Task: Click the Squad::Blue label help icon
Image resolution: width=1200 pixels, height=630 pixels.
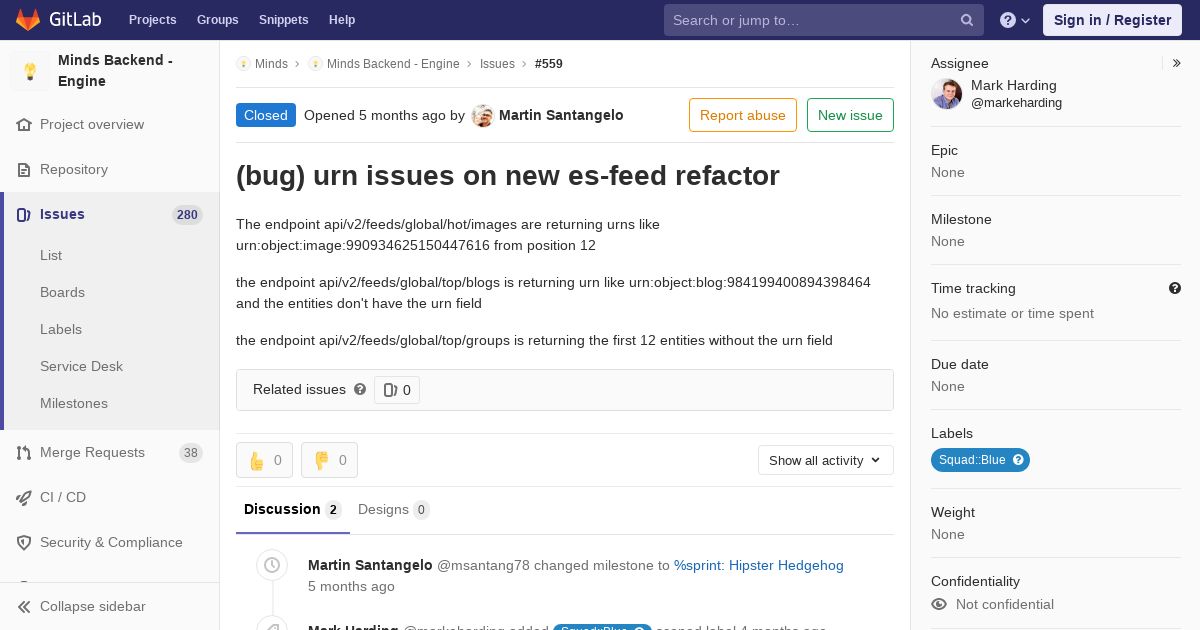Action: [x=1018, y=460]
